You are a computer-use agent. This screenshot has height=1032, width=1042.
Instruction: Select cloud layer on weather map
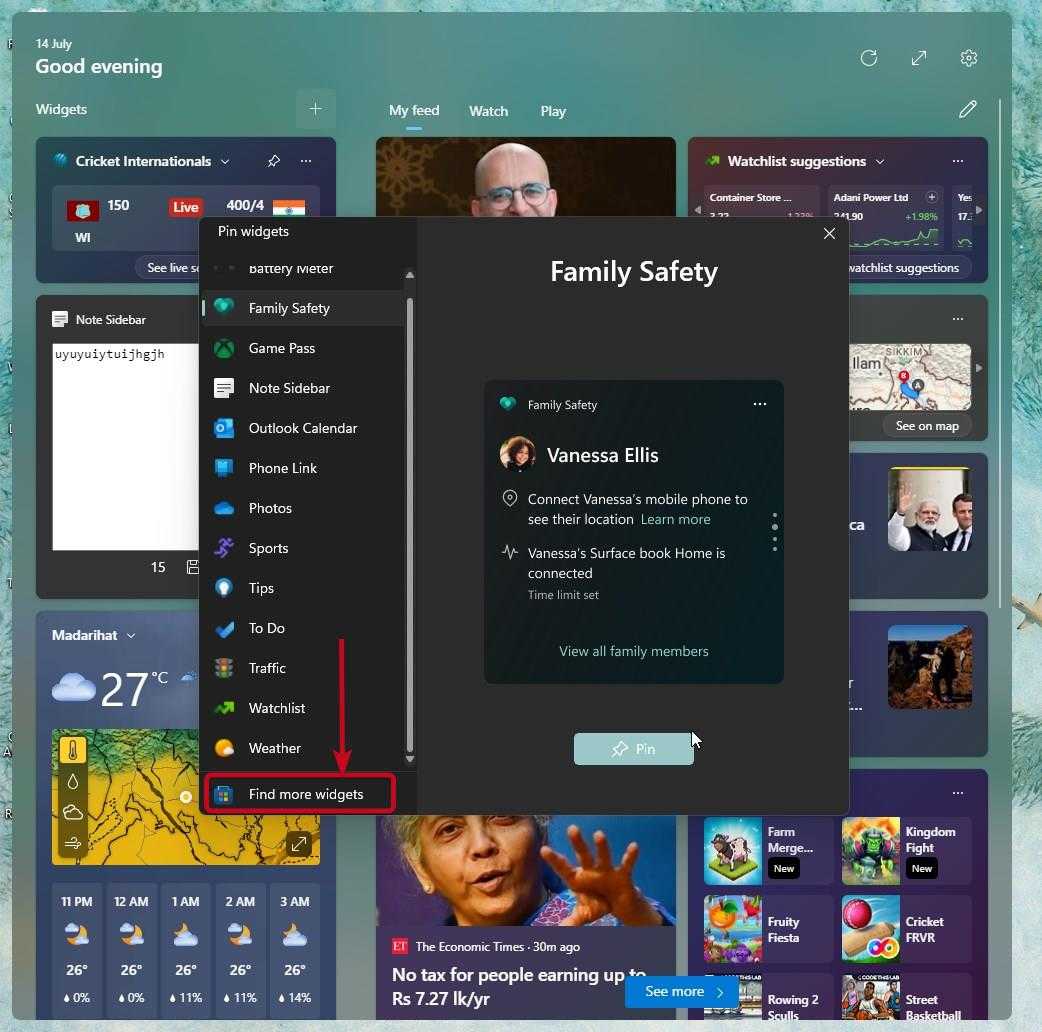pyautogui.click(x=72, y=812)
